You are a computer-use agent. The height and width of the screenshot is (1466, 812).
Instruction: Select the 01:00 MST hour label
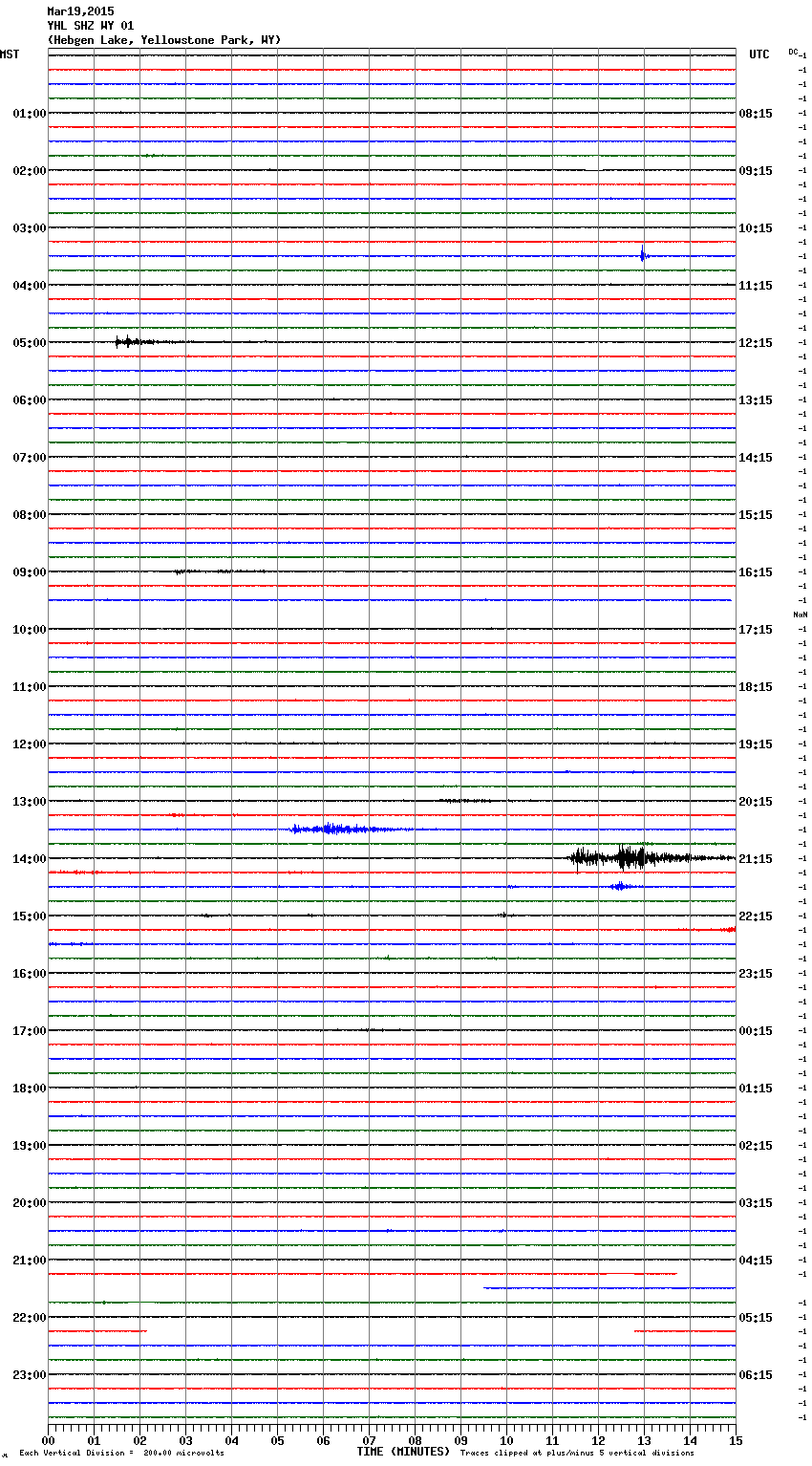(29, 114)
